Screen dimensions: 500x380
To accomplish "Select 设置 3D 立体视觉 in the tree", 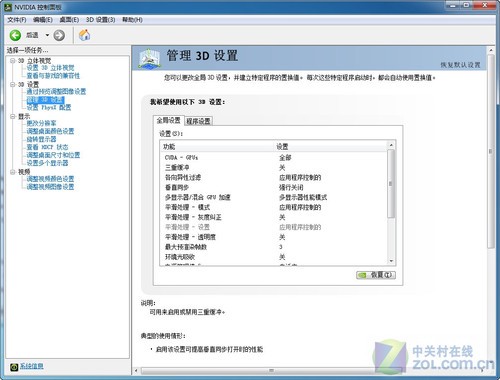I will point(50,68).
